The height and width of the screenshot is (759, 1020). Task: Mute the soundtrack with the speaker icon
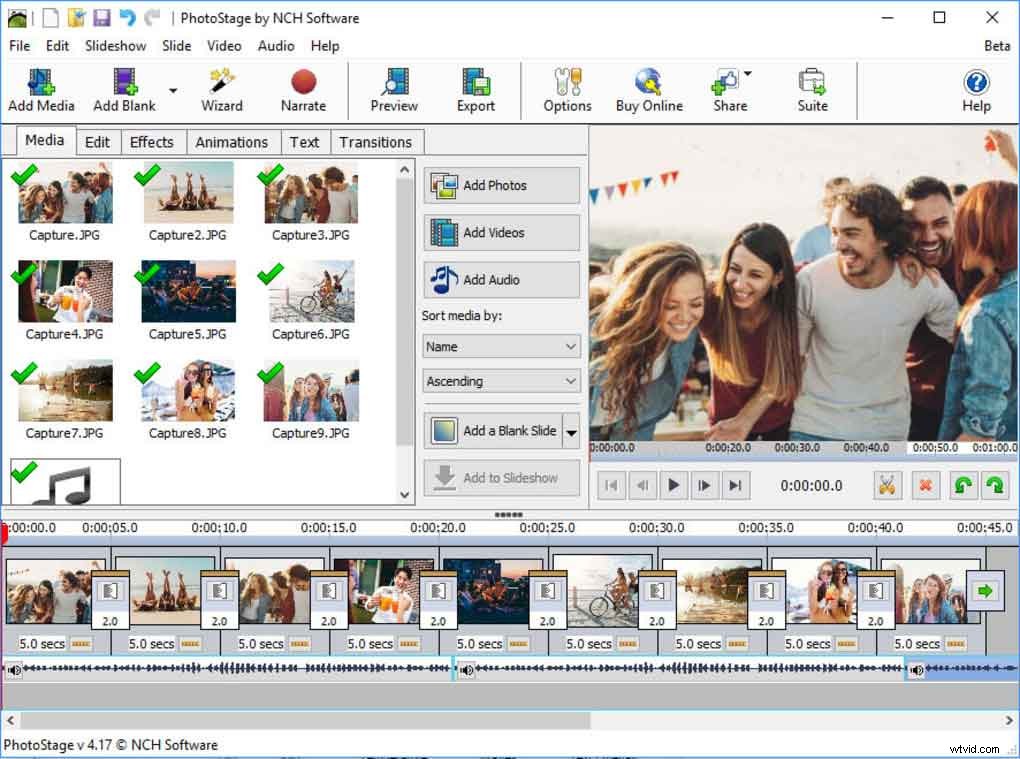point(12,670)
